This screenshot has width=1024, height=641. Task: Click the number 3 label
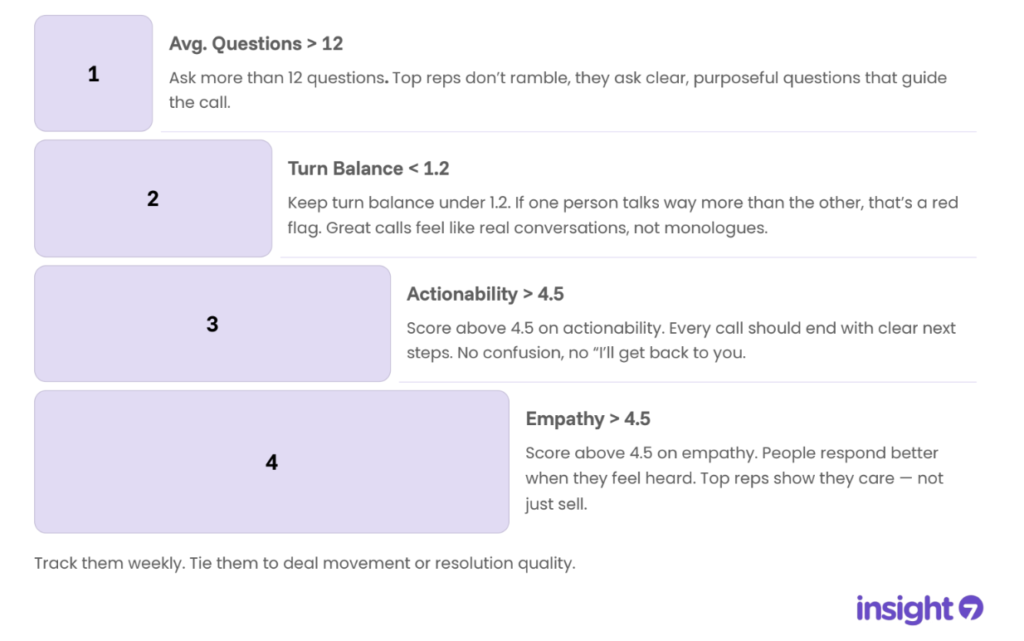point(212,324)
